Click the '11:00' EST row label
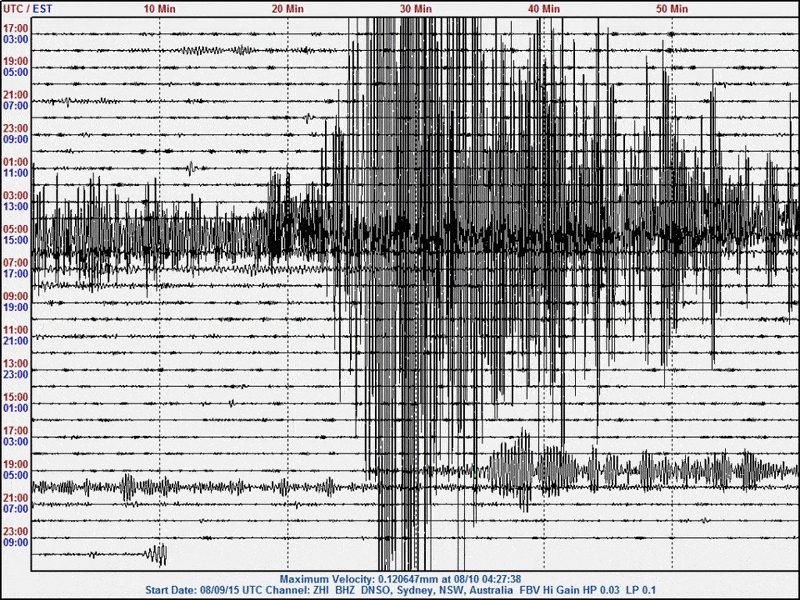Screen dimensions: 800x600 (x=16, y=173)
